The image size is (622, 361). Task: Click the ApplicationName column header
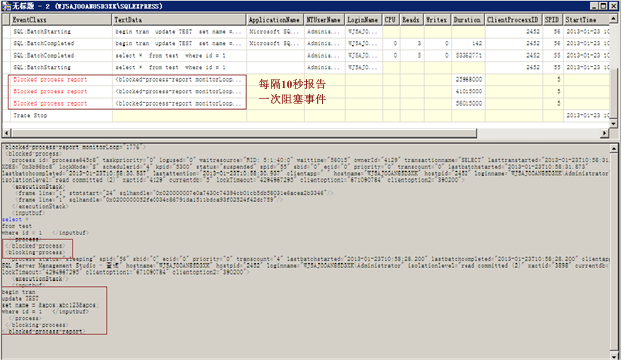(x=275, y=19)
